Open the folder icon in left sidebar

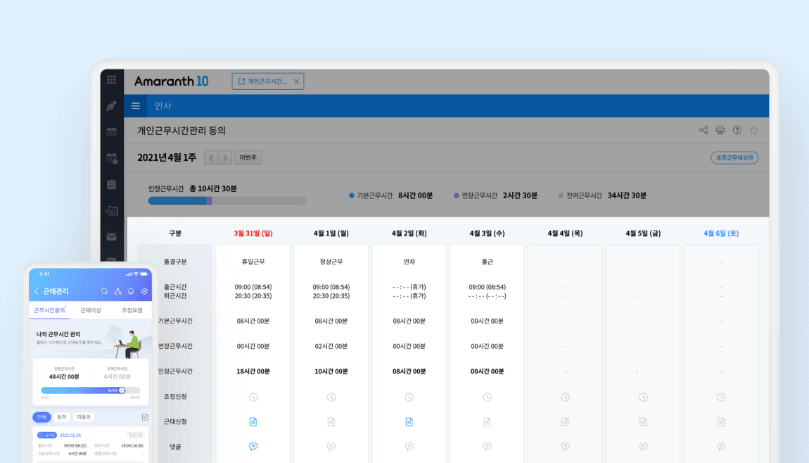click(111, 211)
